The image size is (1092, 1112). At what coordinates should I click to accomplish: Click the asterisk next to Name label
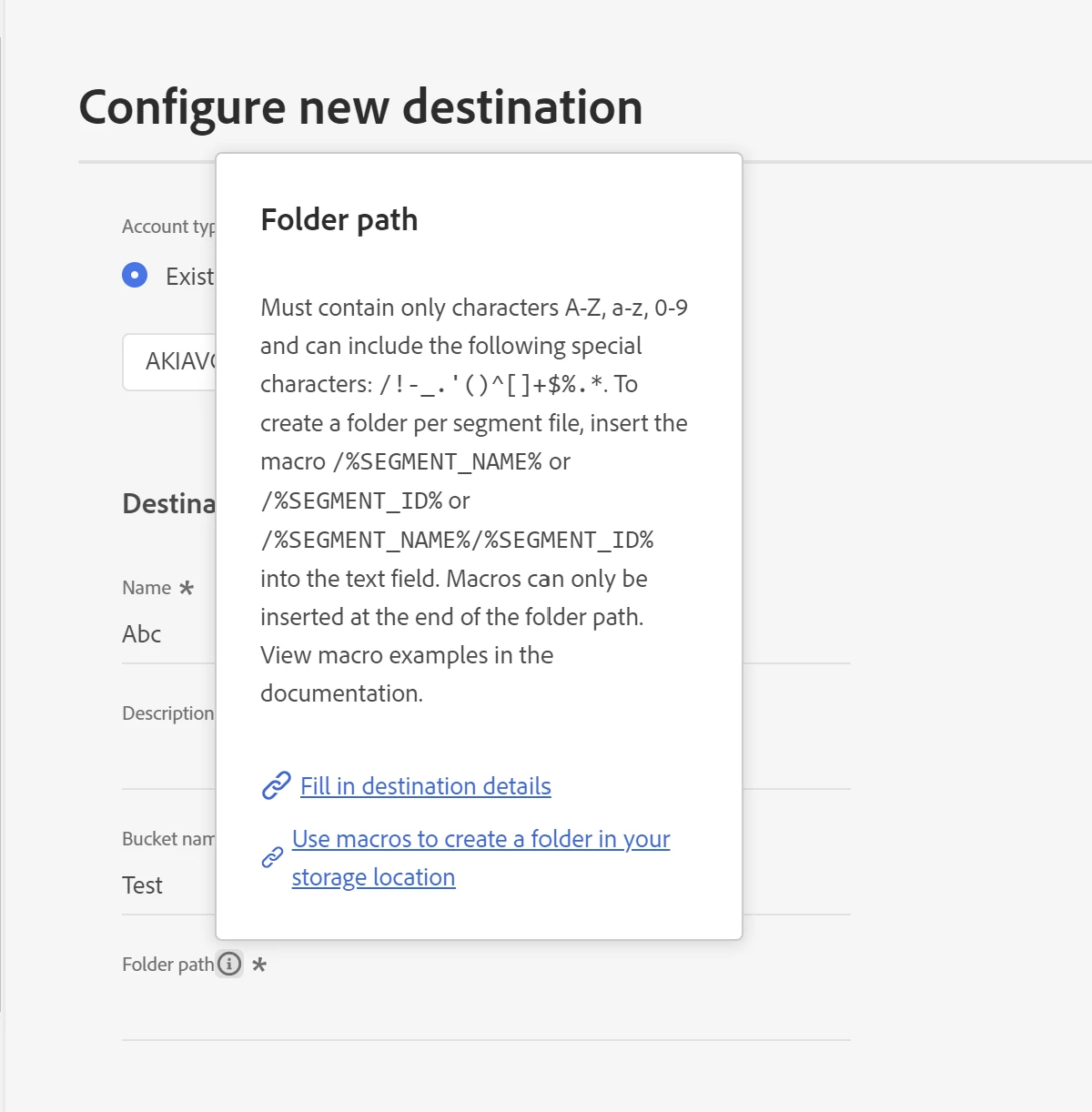(187, 588)
